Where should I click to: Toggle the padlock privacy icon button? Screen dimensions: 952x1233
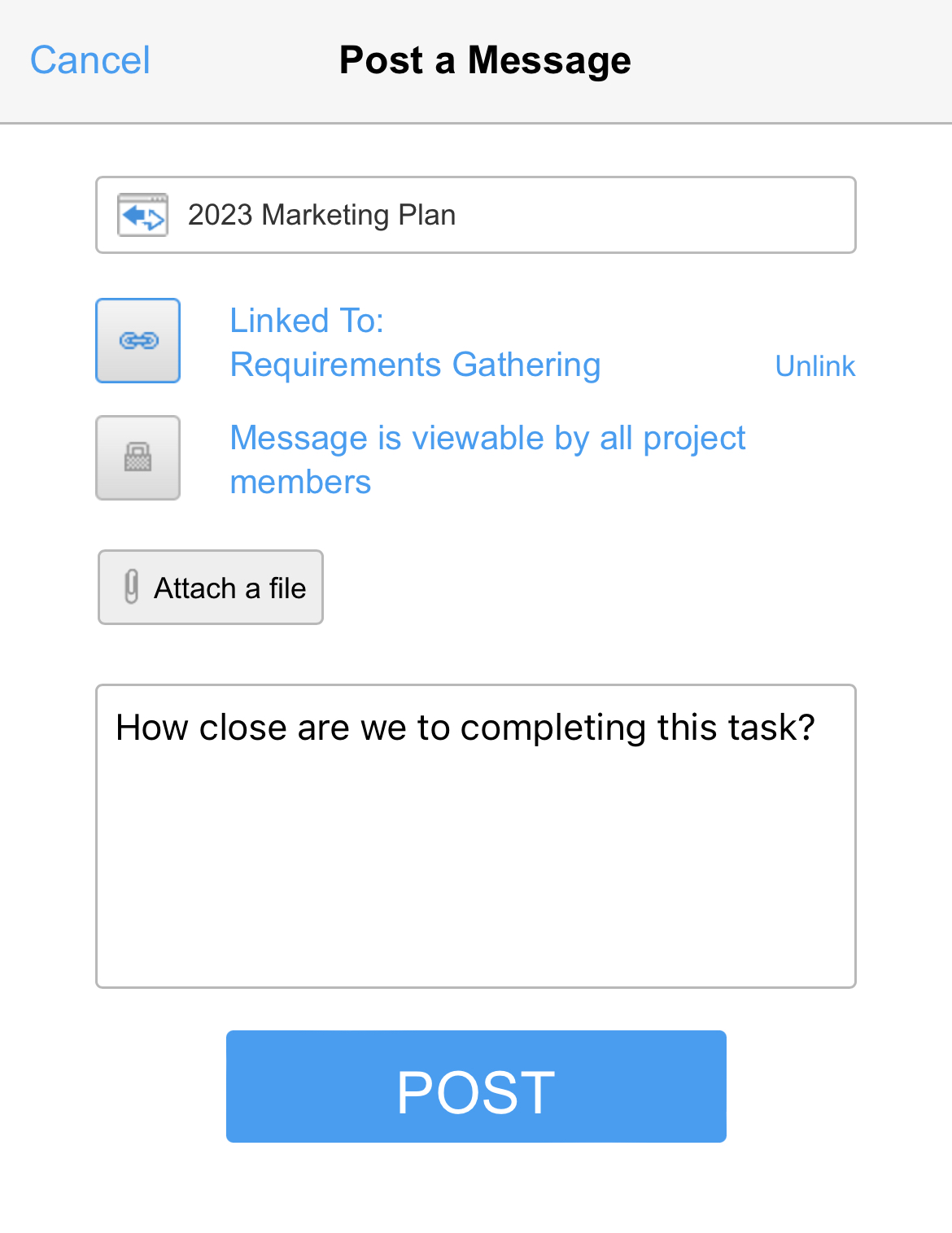(x=138, y=457)
